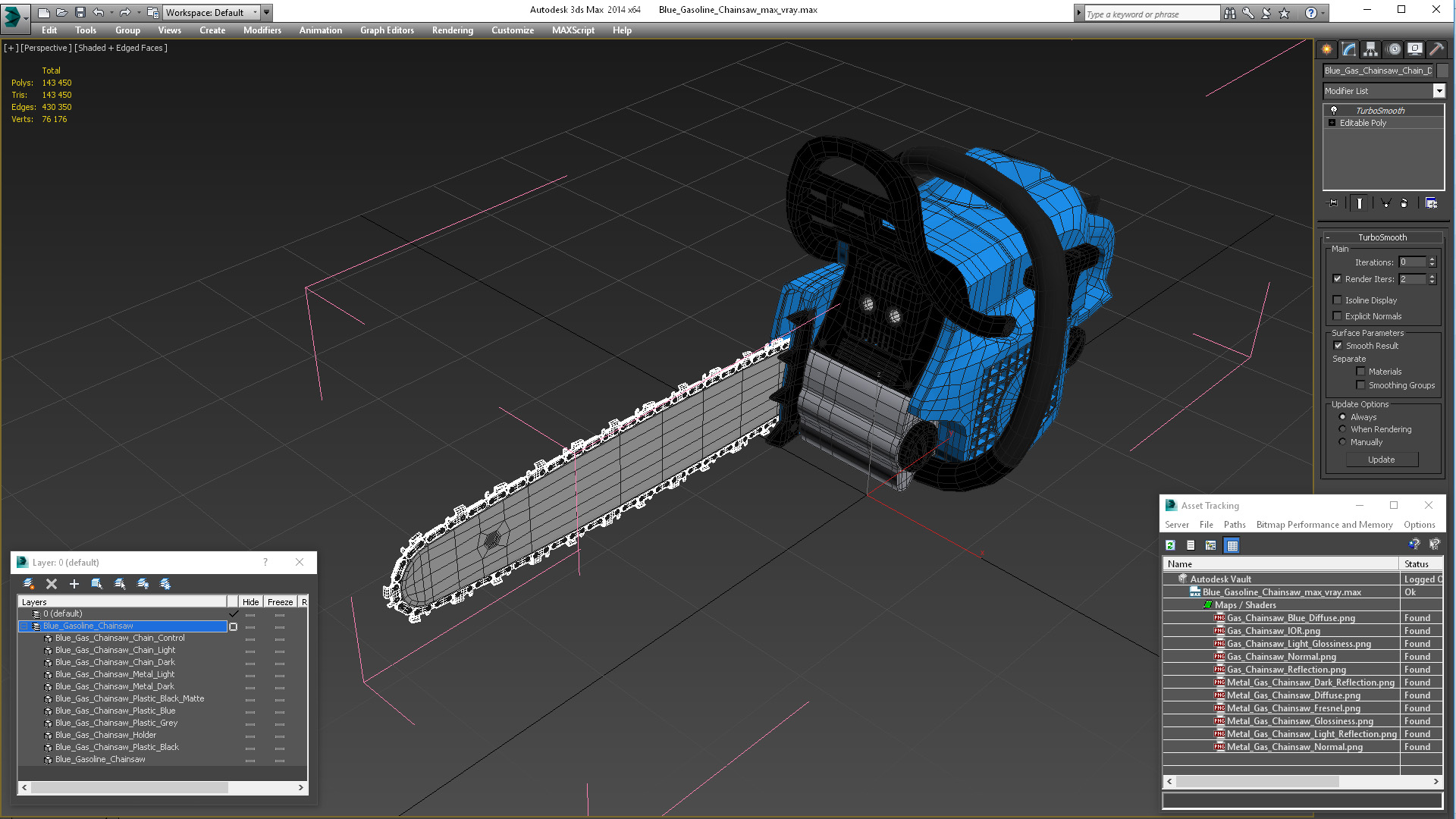
Task: Open the Undo history dropdown arrow
Action: 111,12
